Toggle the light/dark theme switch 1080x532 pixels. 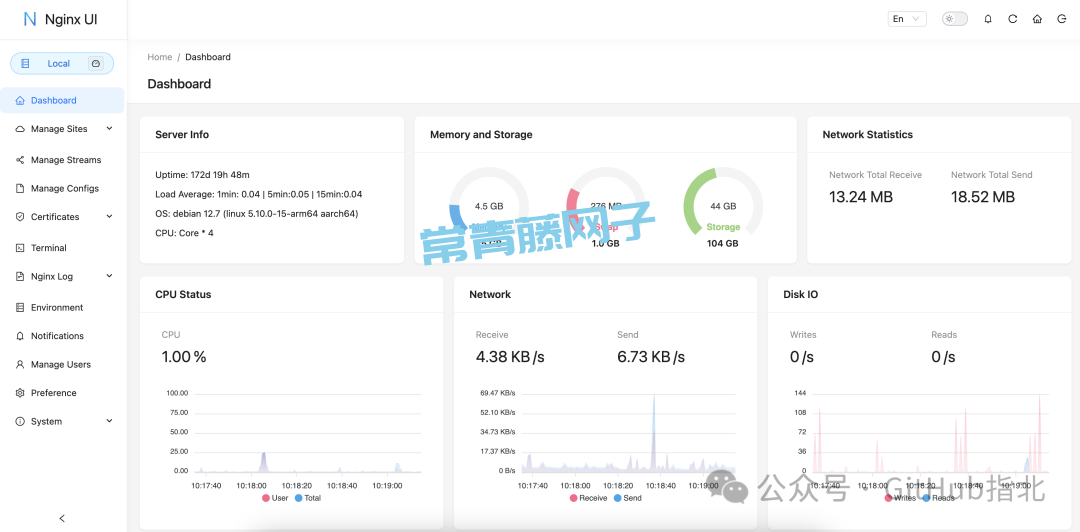(x=954, y=19)
